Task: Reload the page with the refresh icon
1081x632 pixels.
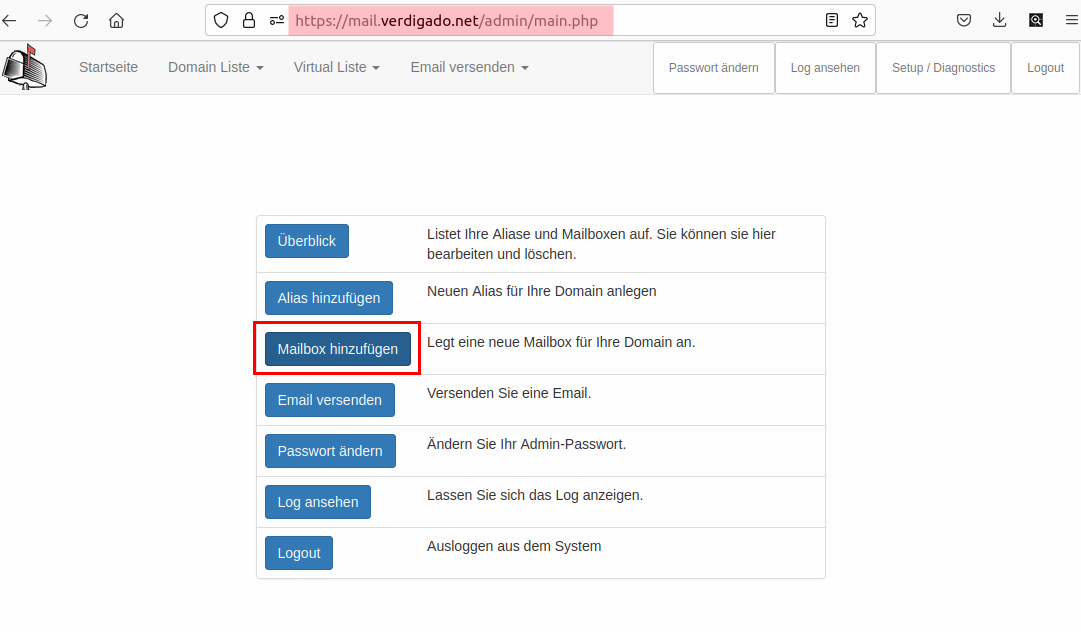Action: [x=81, y=21]
